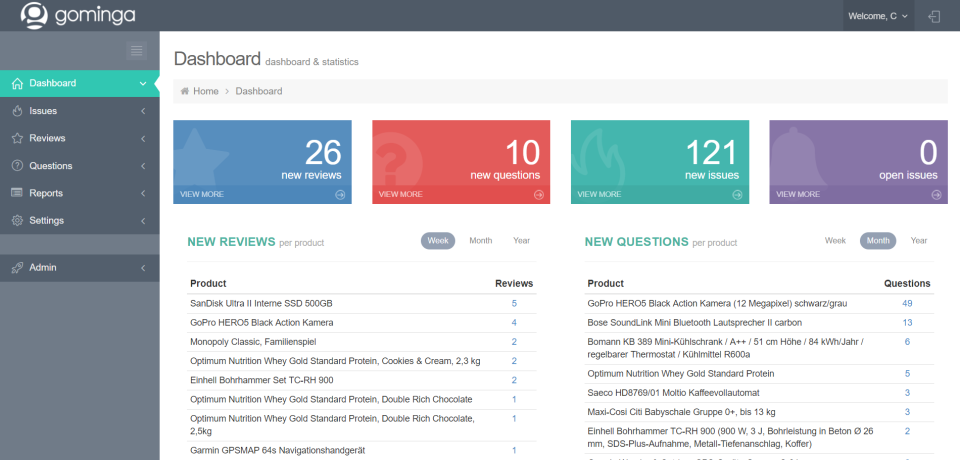Click VIEW MORE on the new questions card
Screen dimensions: 960x460
[x=400, y=194]
